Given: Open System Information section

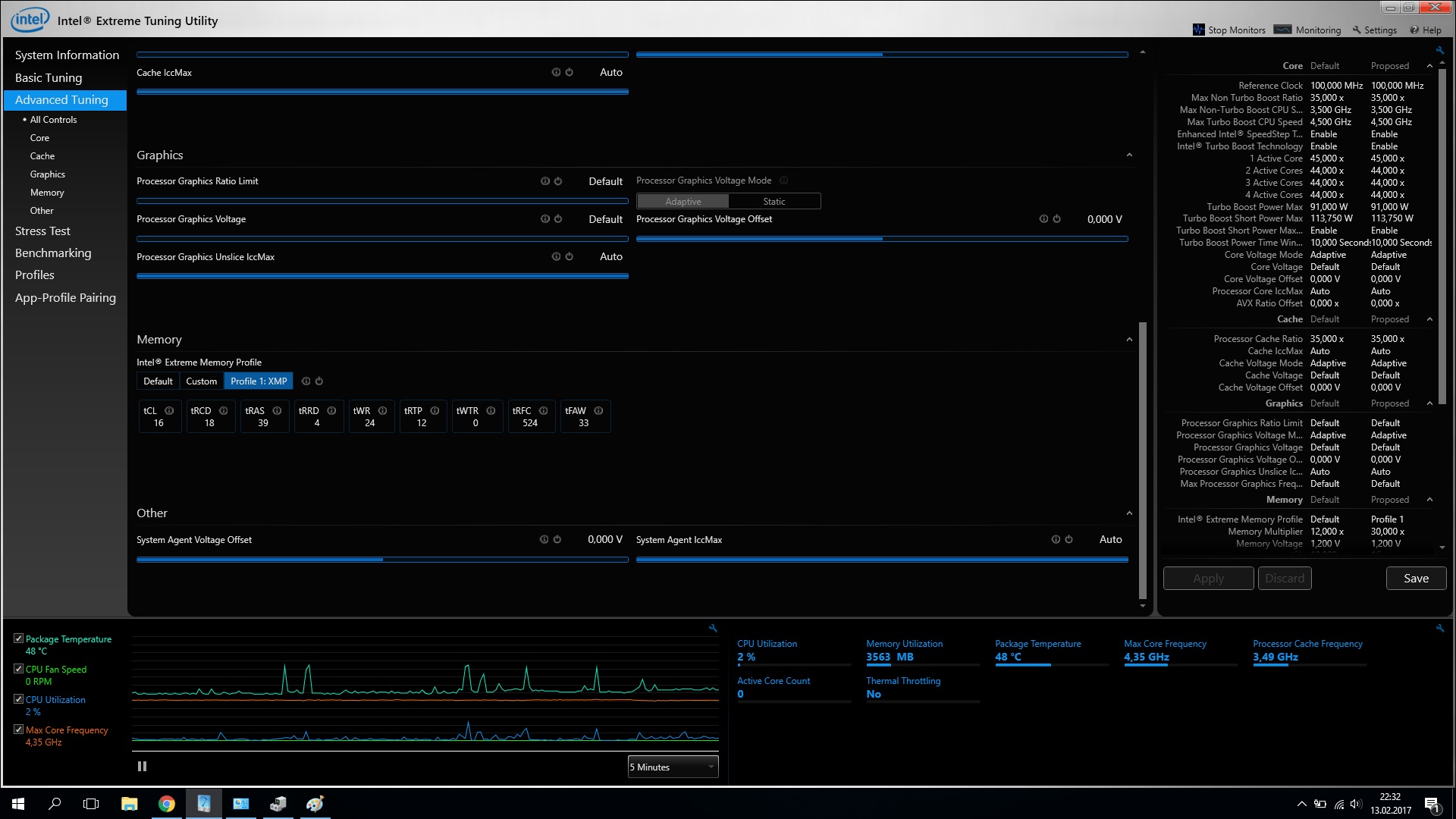Looking at the screenshot, I should click(x=67, y=55).
